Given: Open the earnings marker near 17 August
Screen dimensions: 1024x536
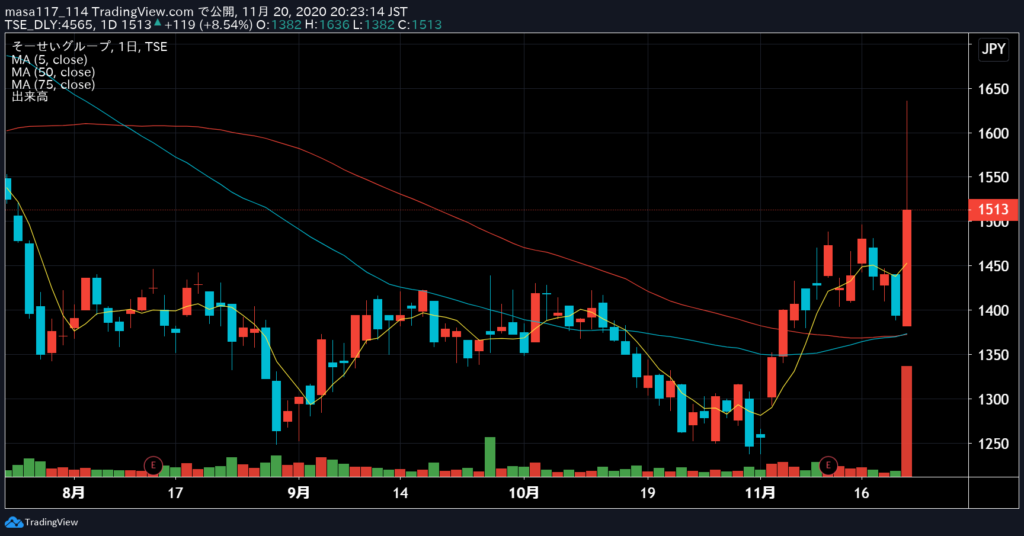Looking at the screenshot, I should click(153, 465).
